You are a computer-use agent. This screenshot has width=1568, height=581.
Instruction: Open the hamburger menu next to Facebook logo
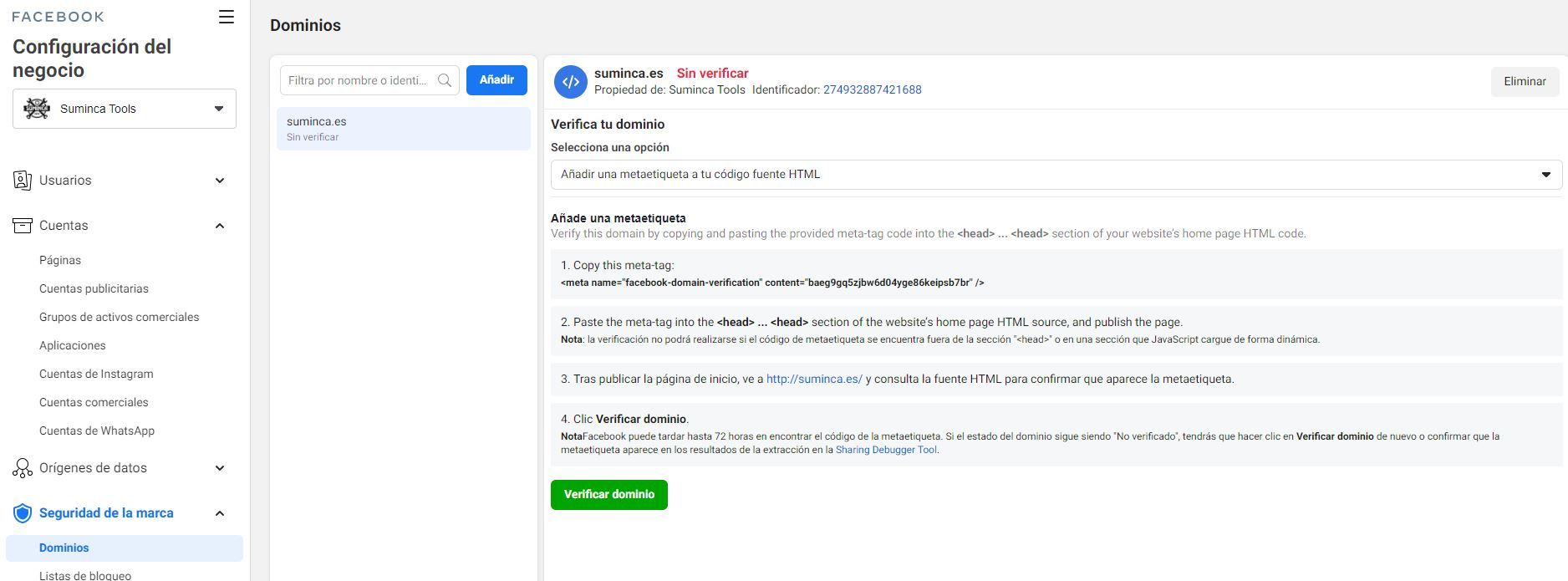point(227,17)
